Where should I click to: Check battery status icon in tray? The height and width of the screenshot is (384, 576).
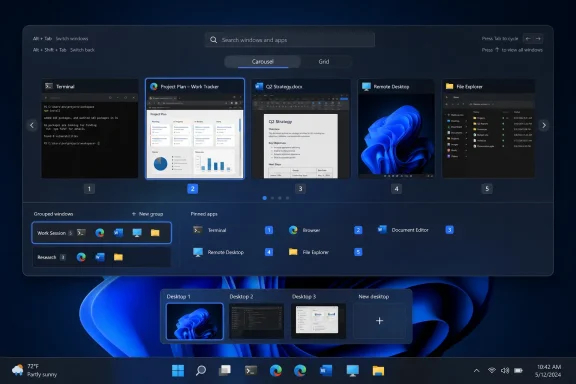(x=518, y=370)
